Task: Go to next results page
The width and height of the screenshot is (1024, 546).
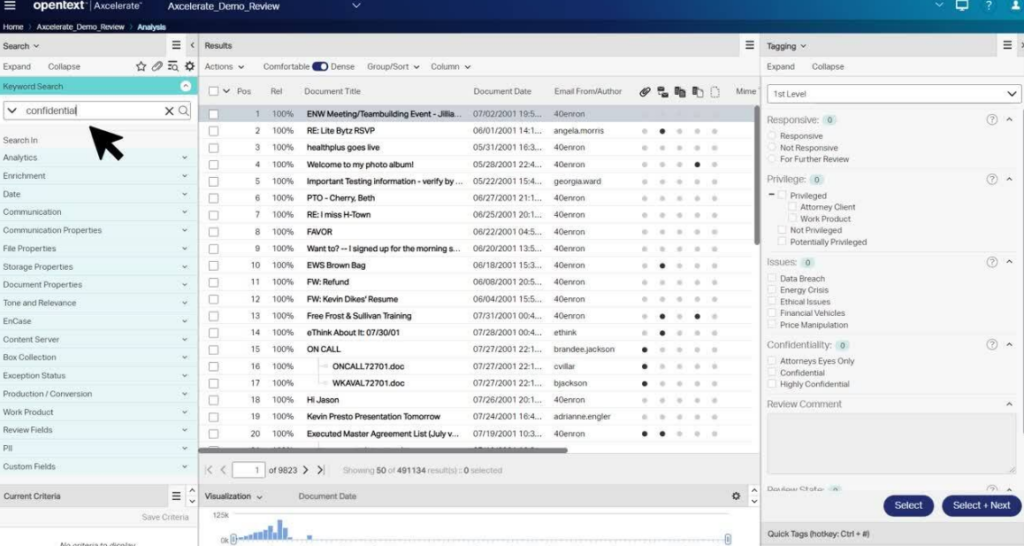Action: coord(306,470)
